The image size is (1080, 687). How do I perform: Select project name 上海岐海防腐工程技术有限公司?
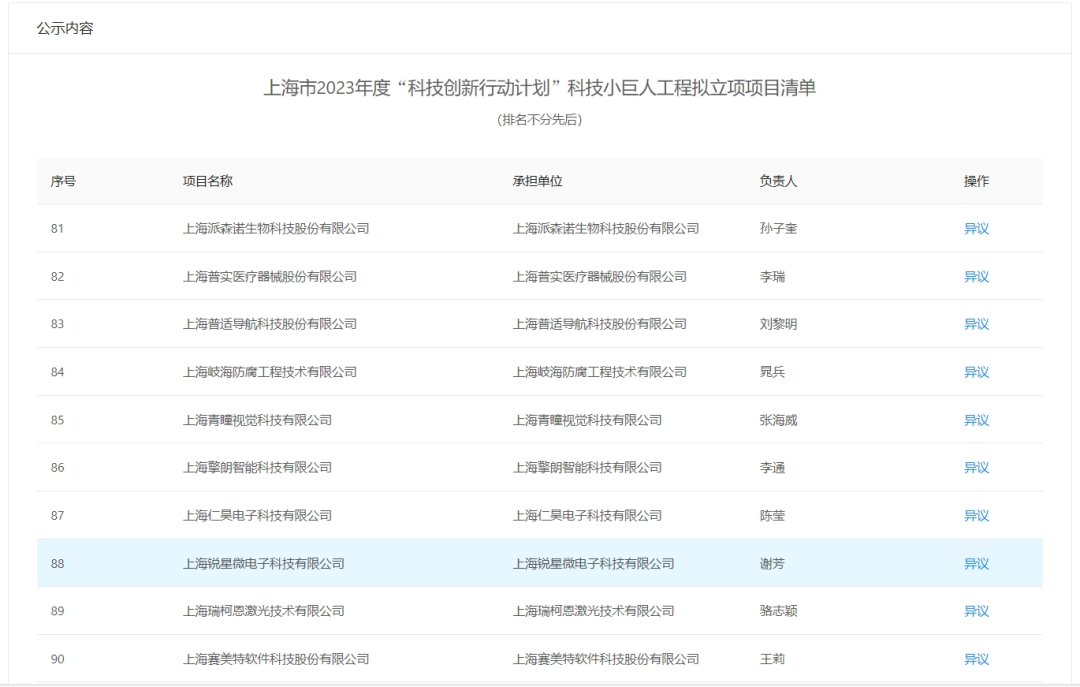pos(269,373)
